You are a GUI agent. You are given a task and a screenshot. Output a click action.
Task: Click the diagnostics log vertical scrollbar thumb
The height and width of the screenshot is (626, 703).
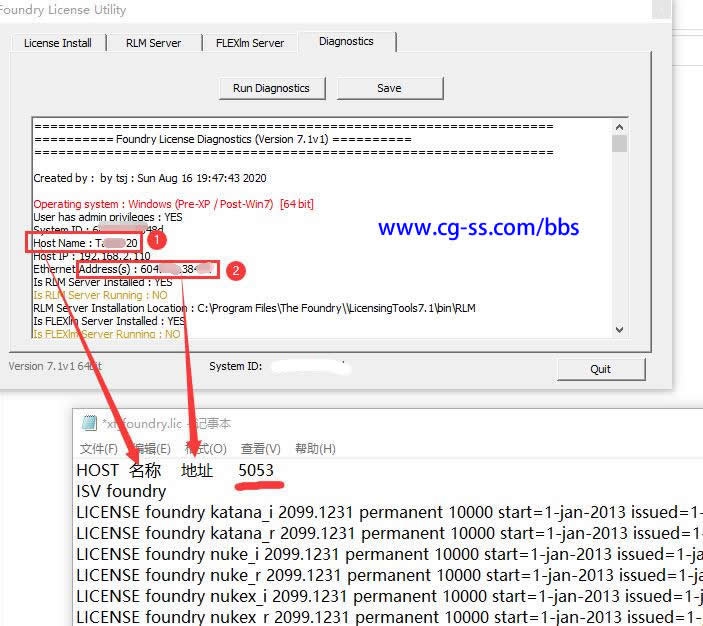[619, 144]
